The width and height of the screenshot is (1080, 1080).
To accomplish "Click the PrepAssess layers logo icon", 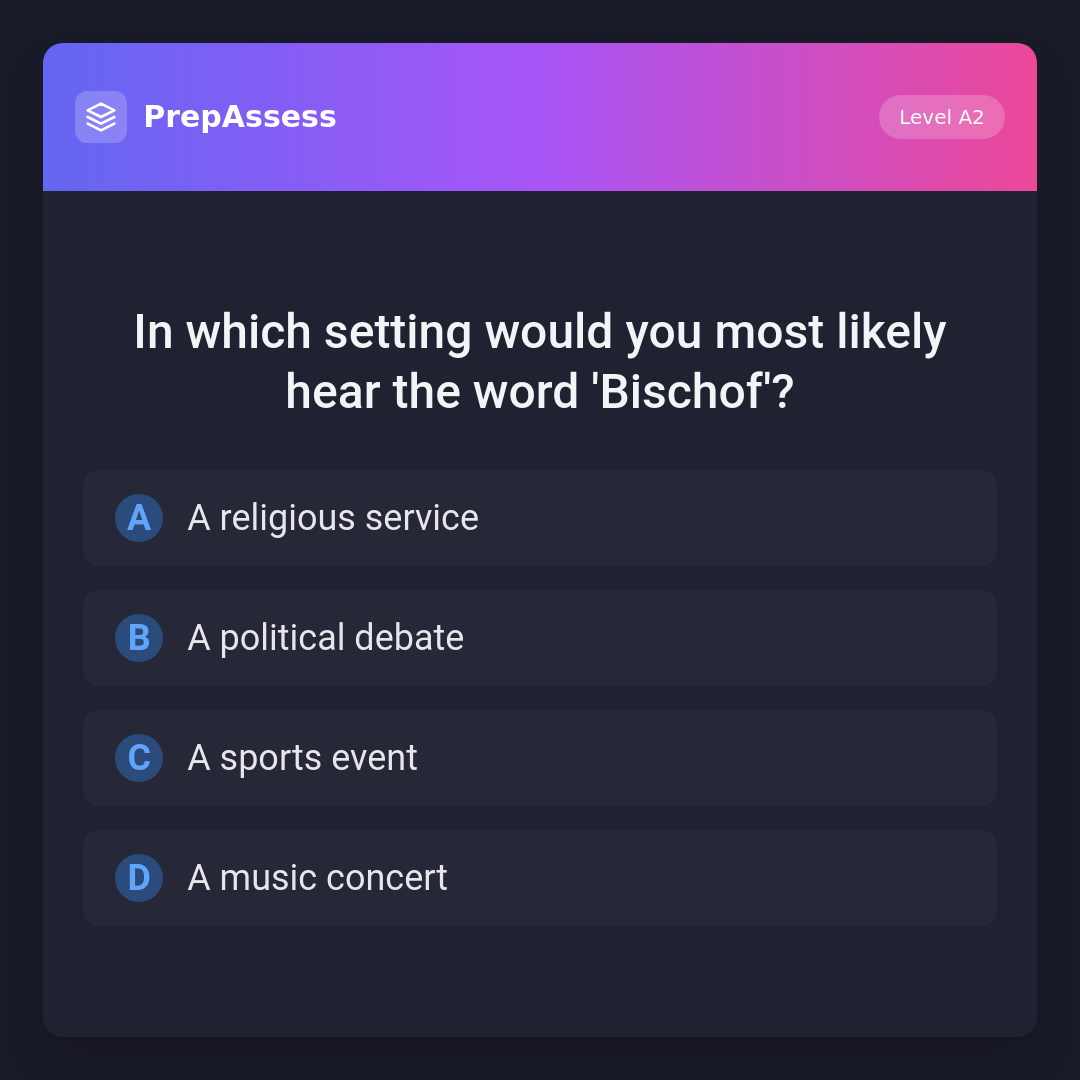I will pyautogui.click(x=101, y=117).
